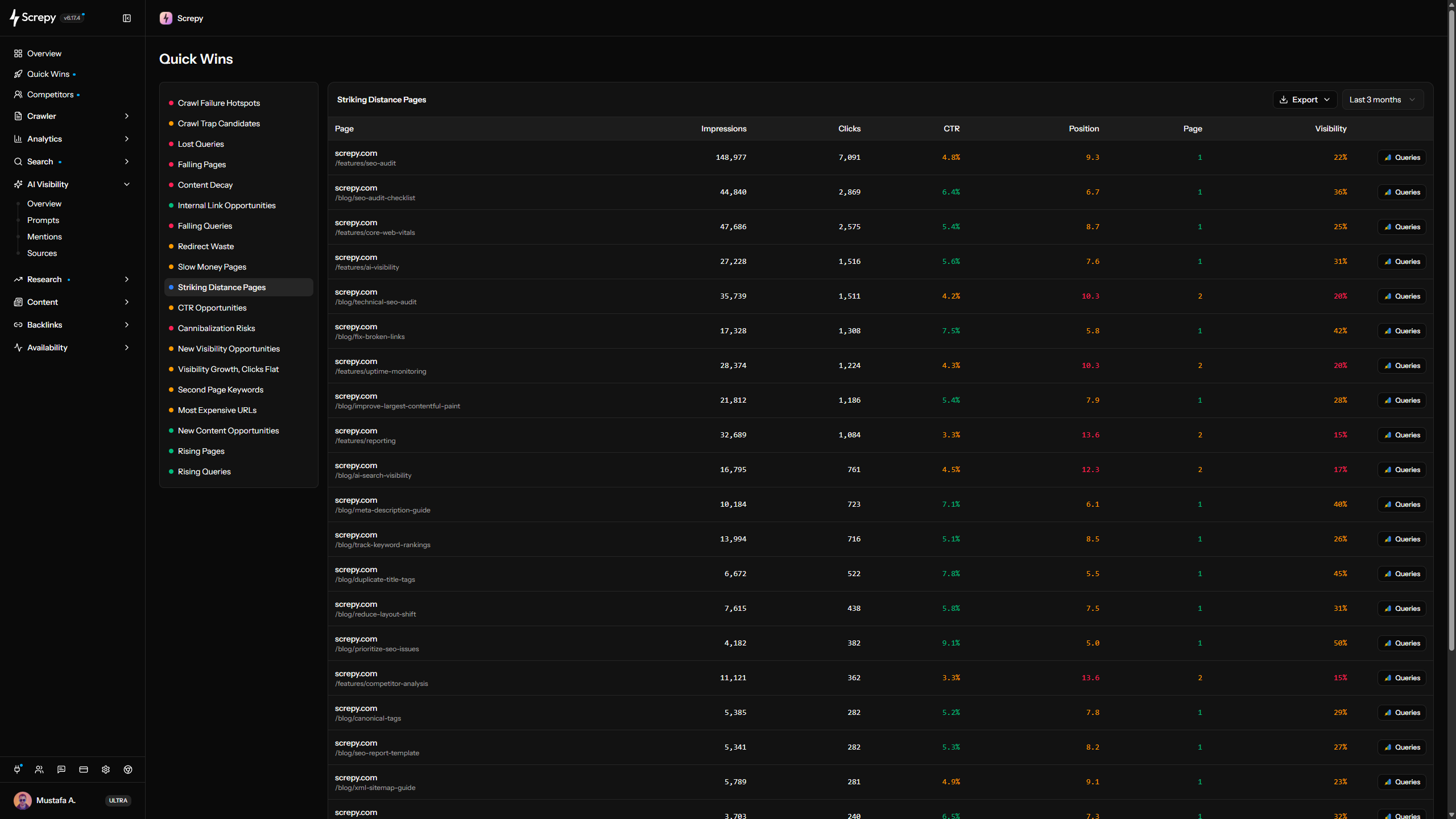Select Content Decay list item
The image size is (1456, 819).
pyautogui.click(x=239, y=185)
